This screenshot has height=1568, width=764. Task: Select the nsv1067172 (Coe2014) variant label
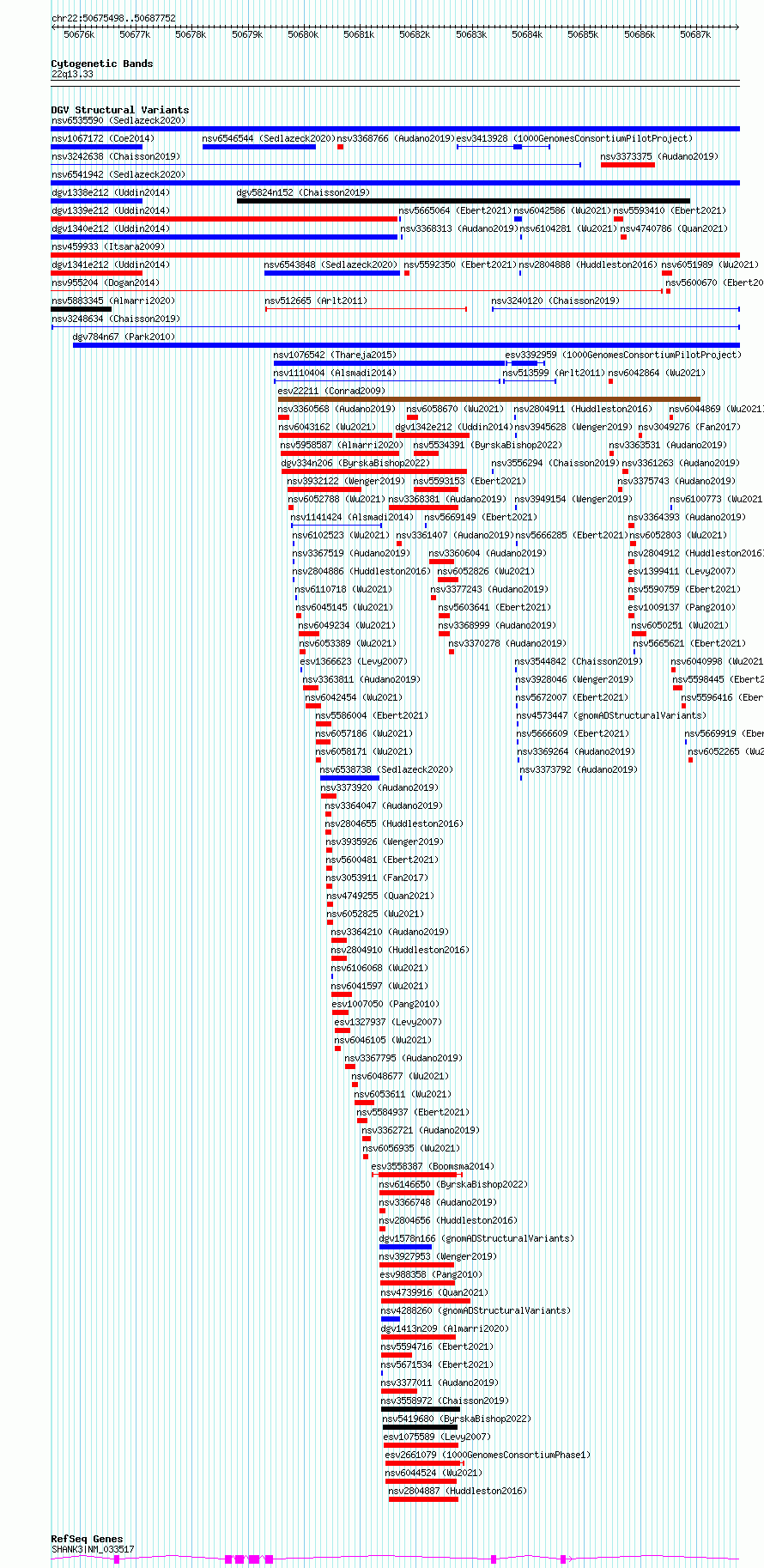tap(103, 138)
